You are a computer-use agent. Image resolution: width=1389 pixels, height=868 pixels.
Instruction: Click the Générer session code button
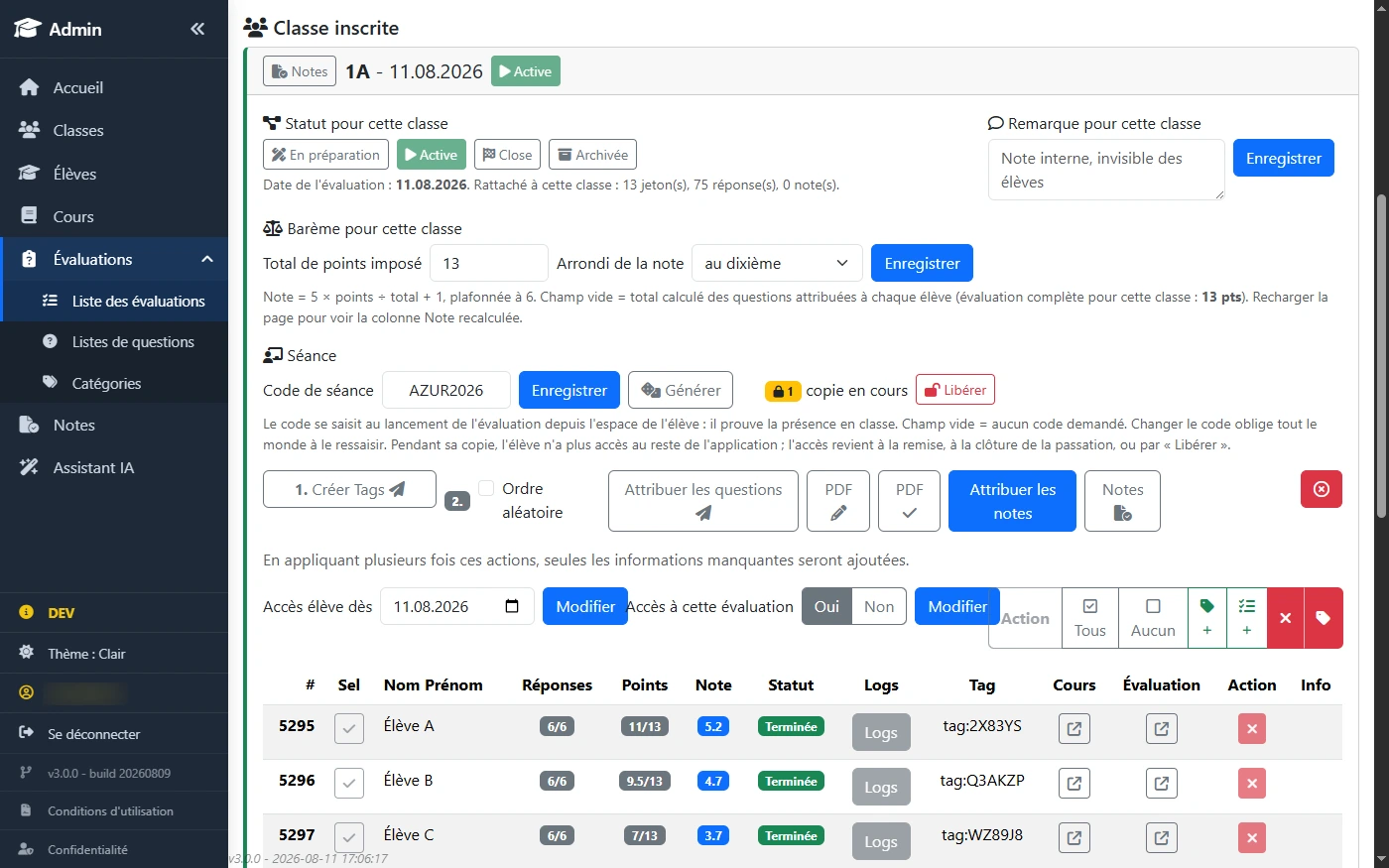pyautogui.click(x=681, y=390)
